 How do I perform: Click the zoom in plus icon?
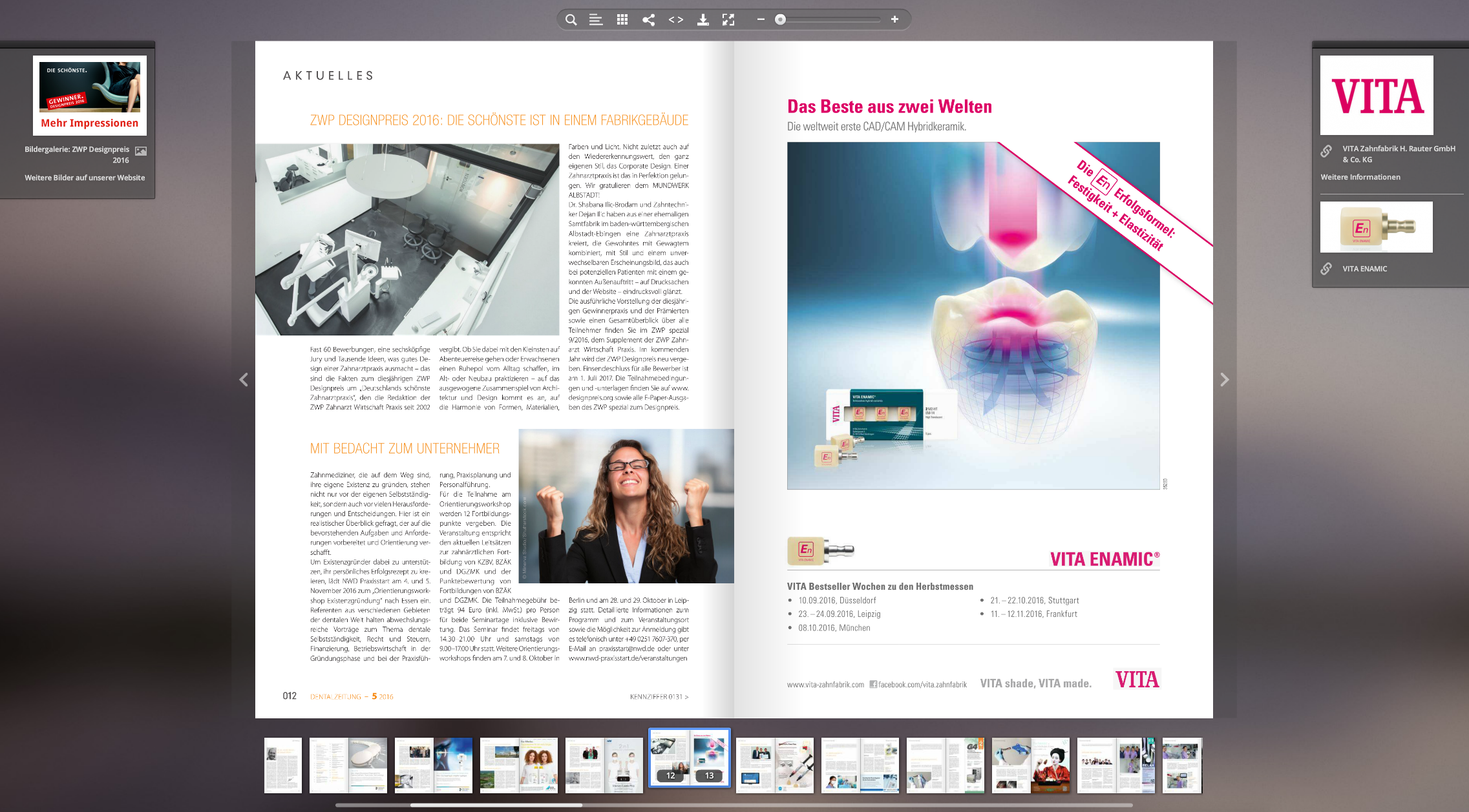point(894,19)
